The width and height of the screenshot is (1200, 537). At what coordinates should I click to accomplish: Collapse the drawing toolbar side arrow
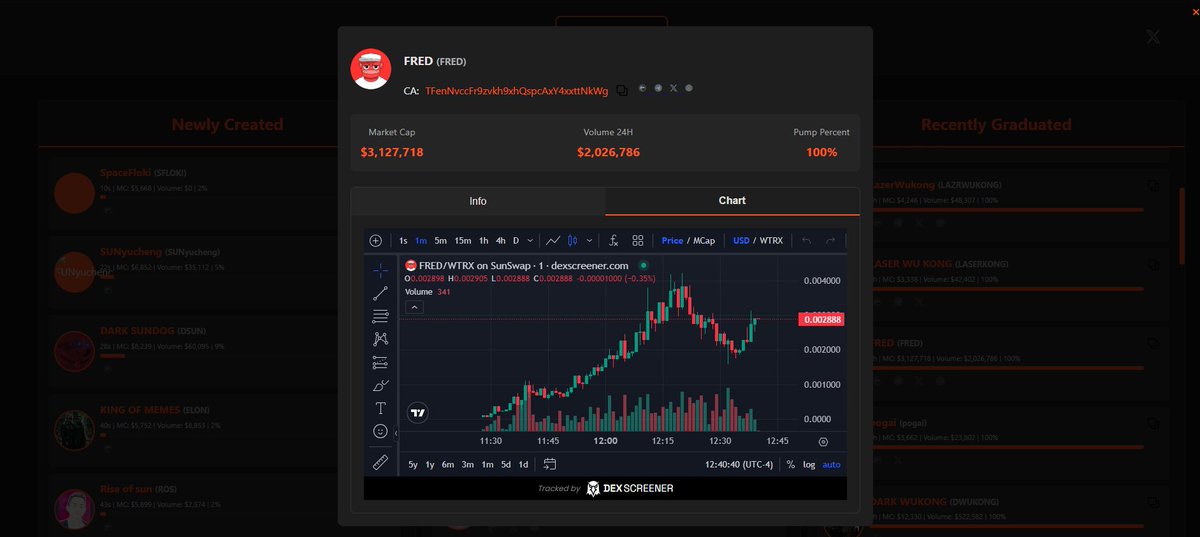(x=397, y=433)
